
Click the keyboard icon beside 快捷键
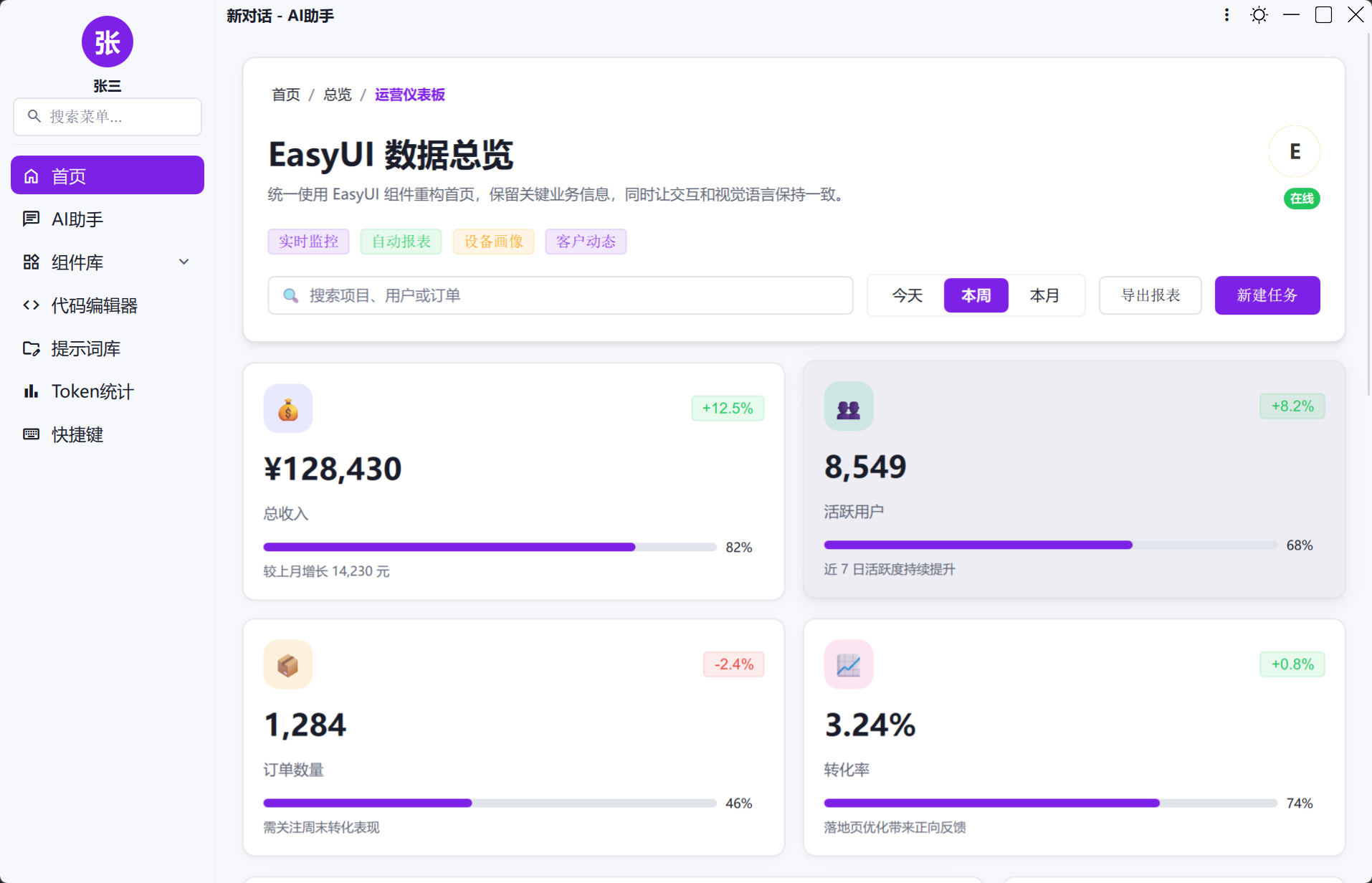[32, 434]
